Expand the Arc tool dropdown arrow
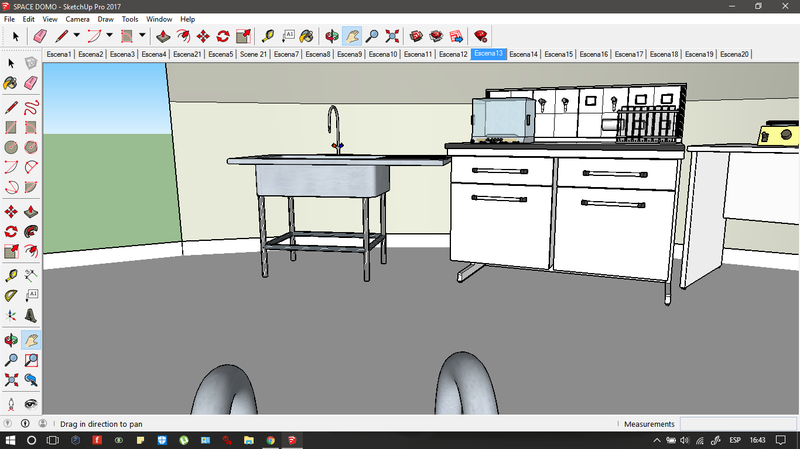This screenshot has height=449, width=800. tap(109, 36)
